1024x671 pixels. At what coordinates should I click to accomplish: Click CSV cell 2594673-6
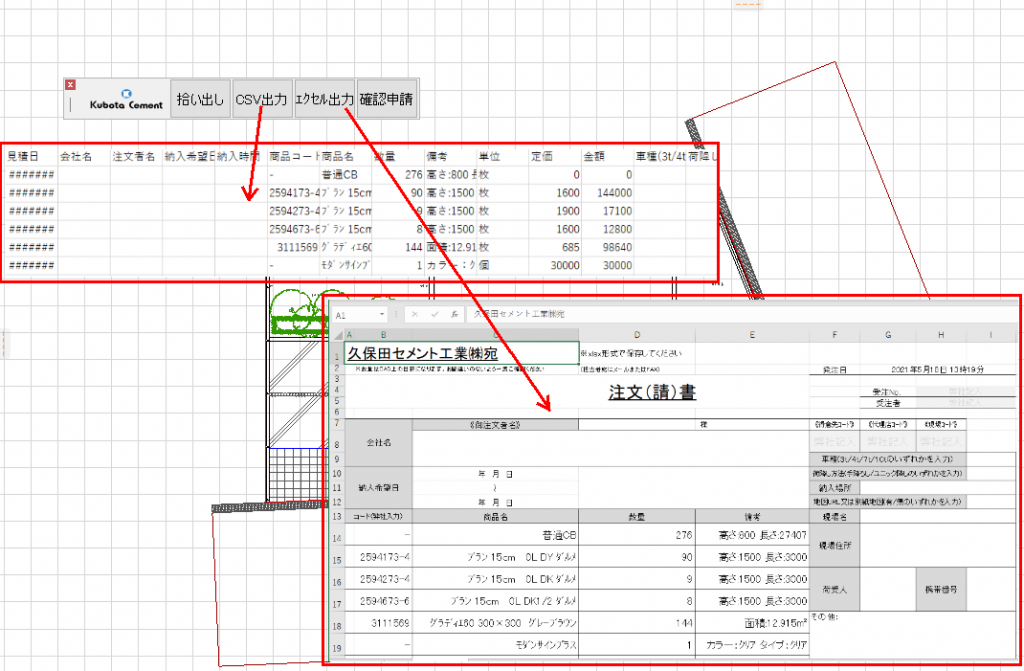pos(294,229)
